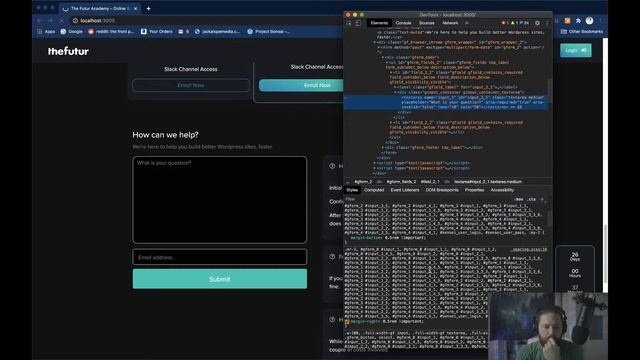The width and height of the screenshot is (640, 360).
Task: Stop loading the page with X button
Action: tap(61, 20)
